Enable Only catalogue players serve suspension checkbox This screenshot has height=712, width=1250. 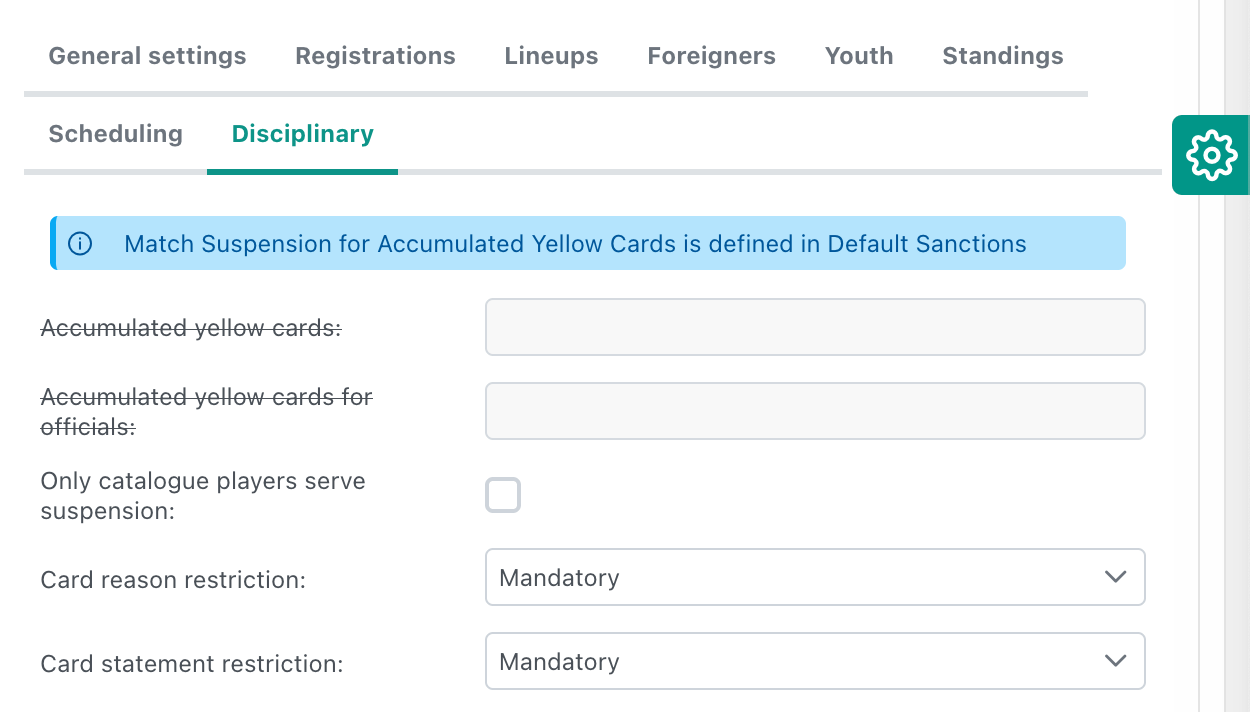pyautogui.click(x=503, y=496)
